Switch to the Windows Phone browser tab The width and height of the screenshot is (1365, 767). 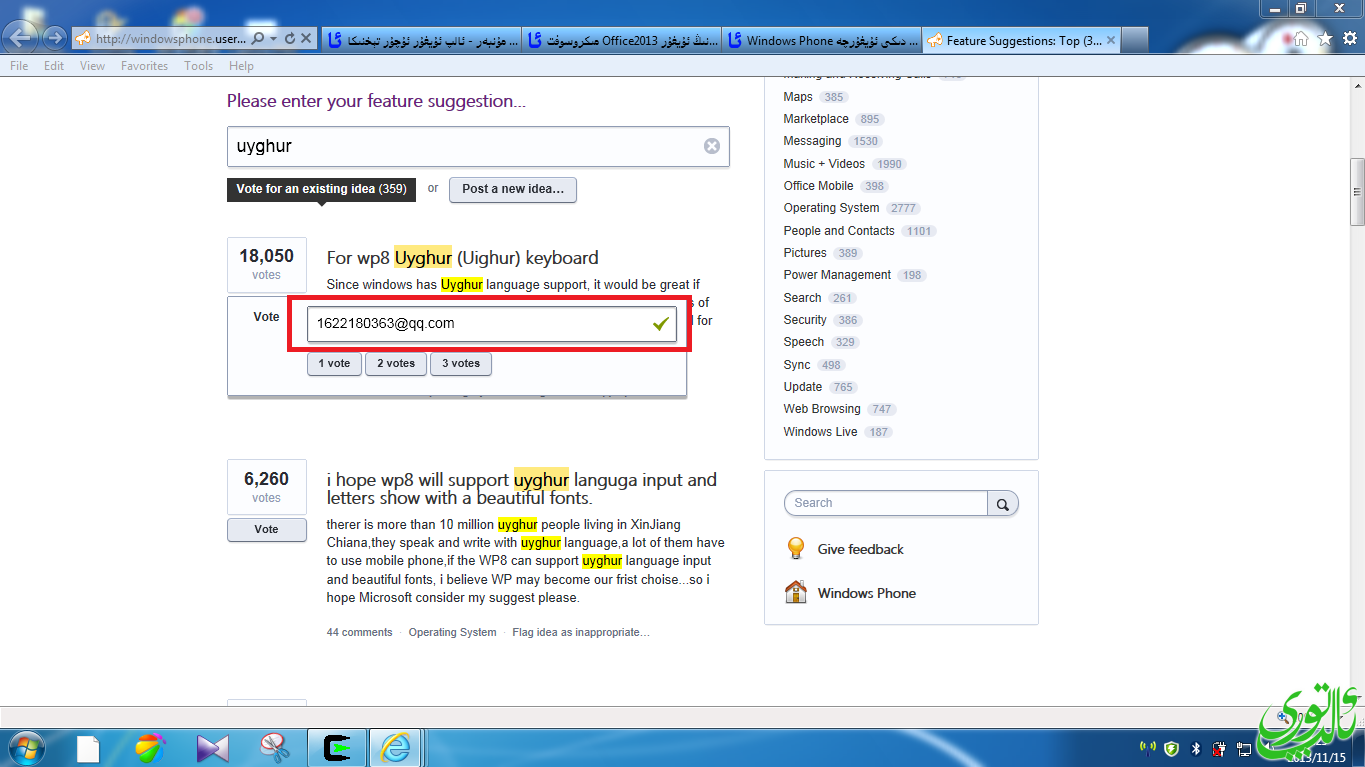pos(820,40)
